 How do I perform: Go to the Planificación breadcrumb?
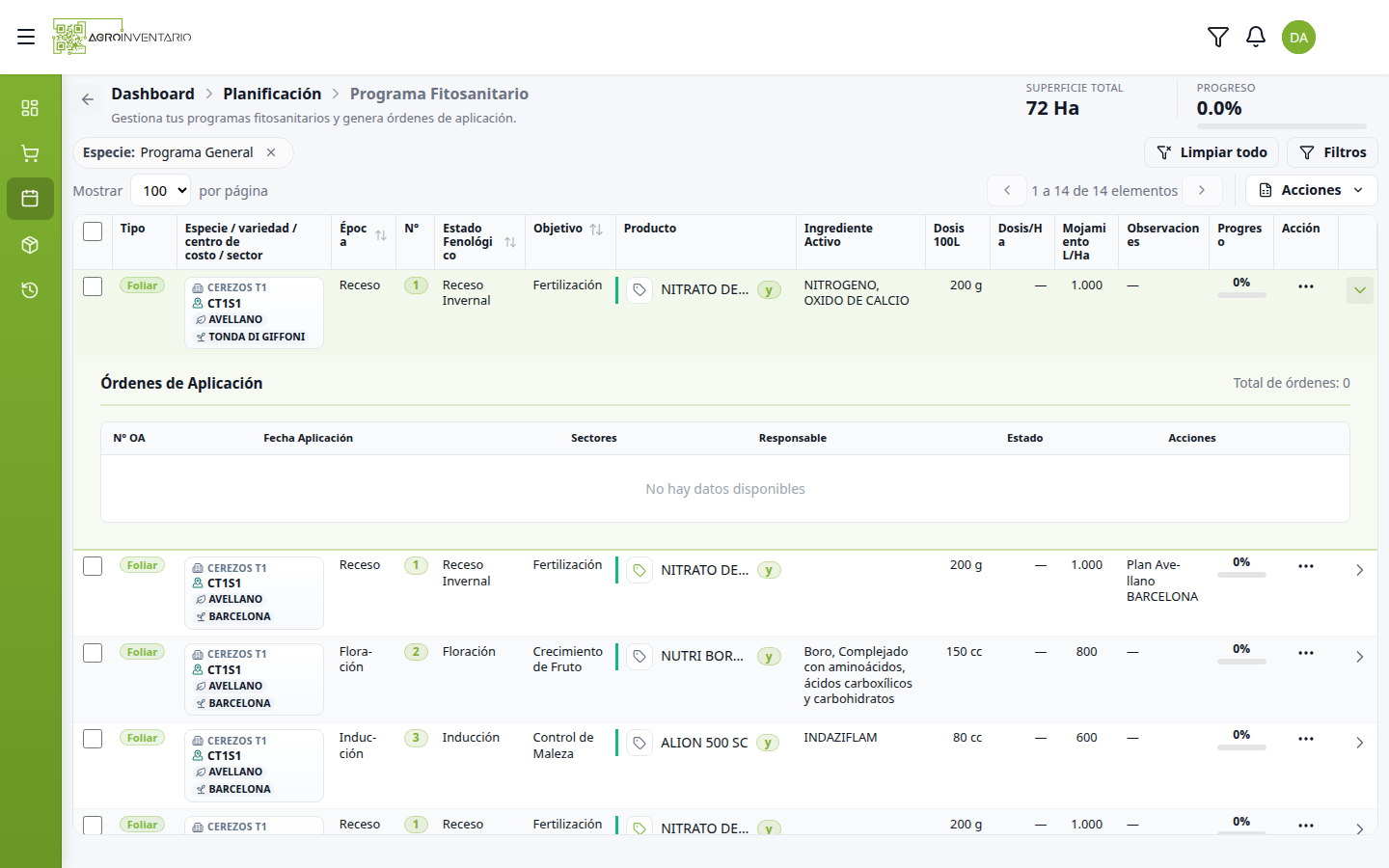(272, 94)
